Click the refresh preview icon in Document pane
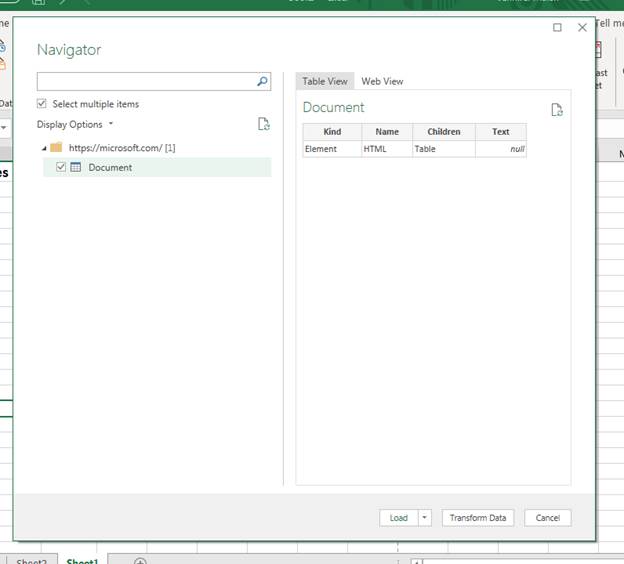Screen dimensions: 624x564 pyautogui.click(x=557, y=109)
